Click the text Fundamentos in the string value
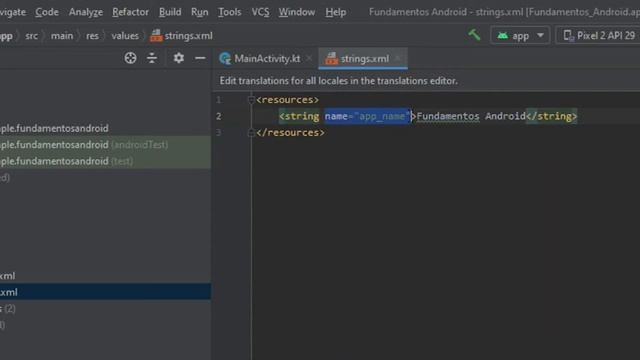This screenshot has width=640, height=360. coord(448,116)
